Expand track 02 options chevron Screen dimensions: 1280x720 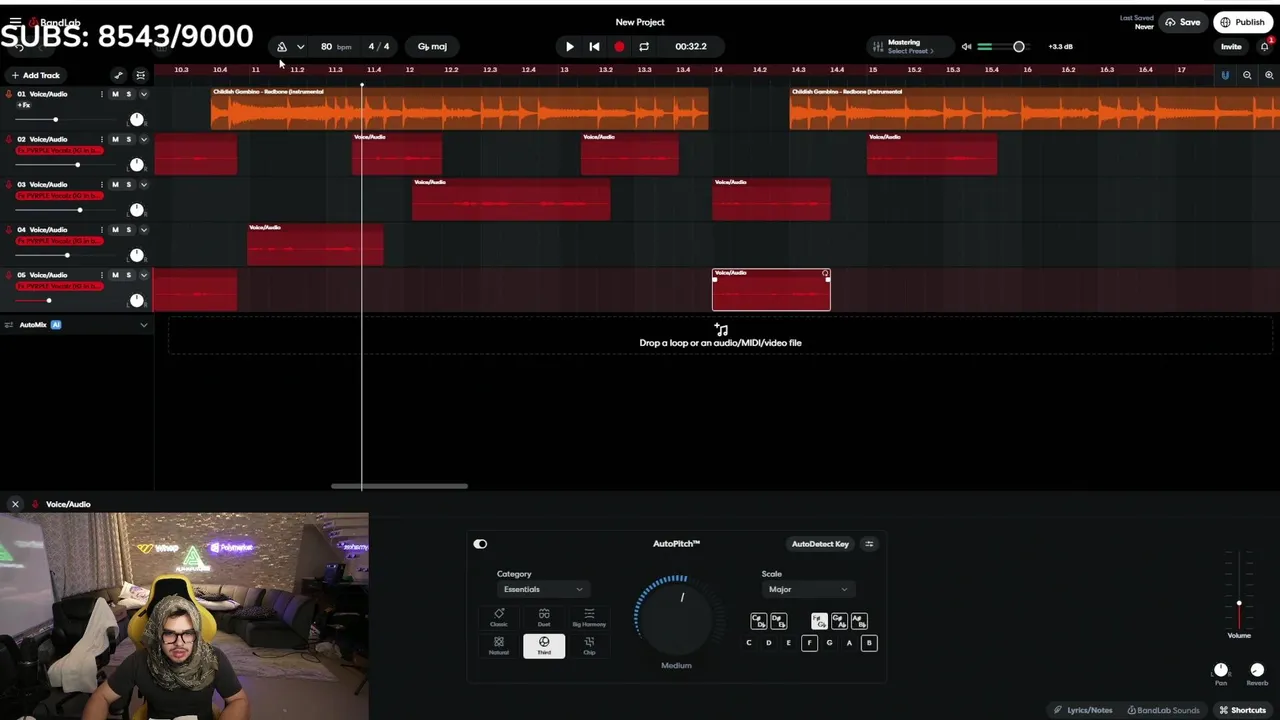tap(143, 139)
